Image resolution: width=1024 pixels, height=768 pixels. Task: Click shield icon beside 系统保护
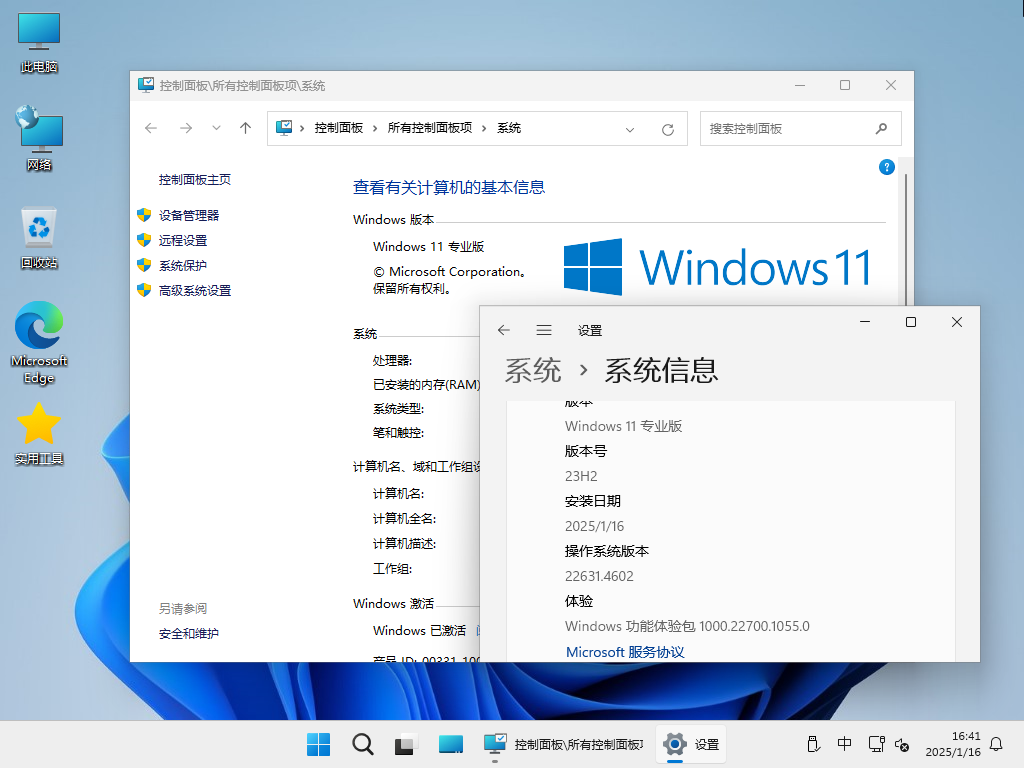[144, 264]
